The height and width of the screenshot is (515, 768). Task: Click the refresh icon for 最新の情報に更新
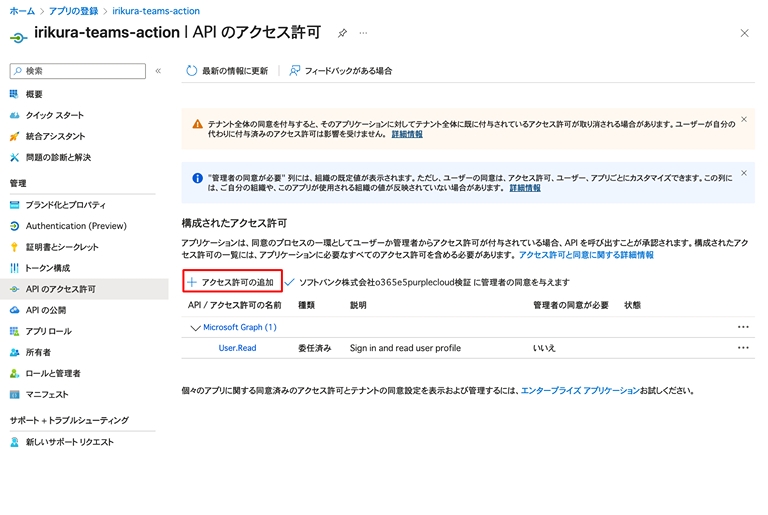pyautogui.click(x=191, y=71)
